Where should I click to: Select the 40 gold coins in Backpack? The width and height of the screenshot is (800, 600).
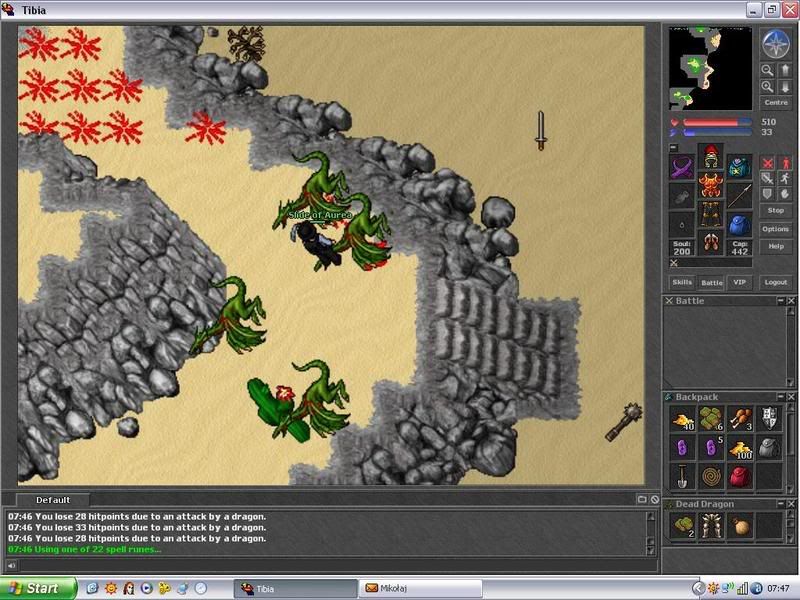[682, 419]
